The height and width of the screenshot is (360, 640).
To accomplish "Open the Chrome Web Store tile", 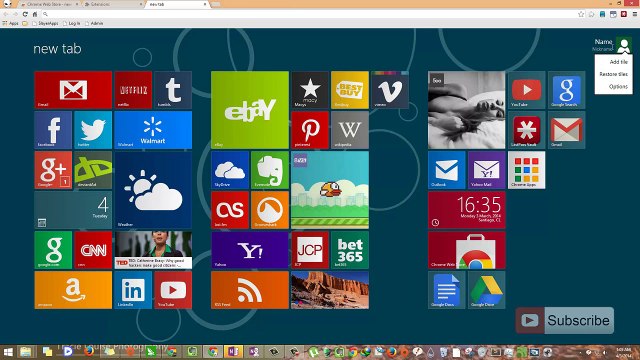I will (x=467, y=250).
